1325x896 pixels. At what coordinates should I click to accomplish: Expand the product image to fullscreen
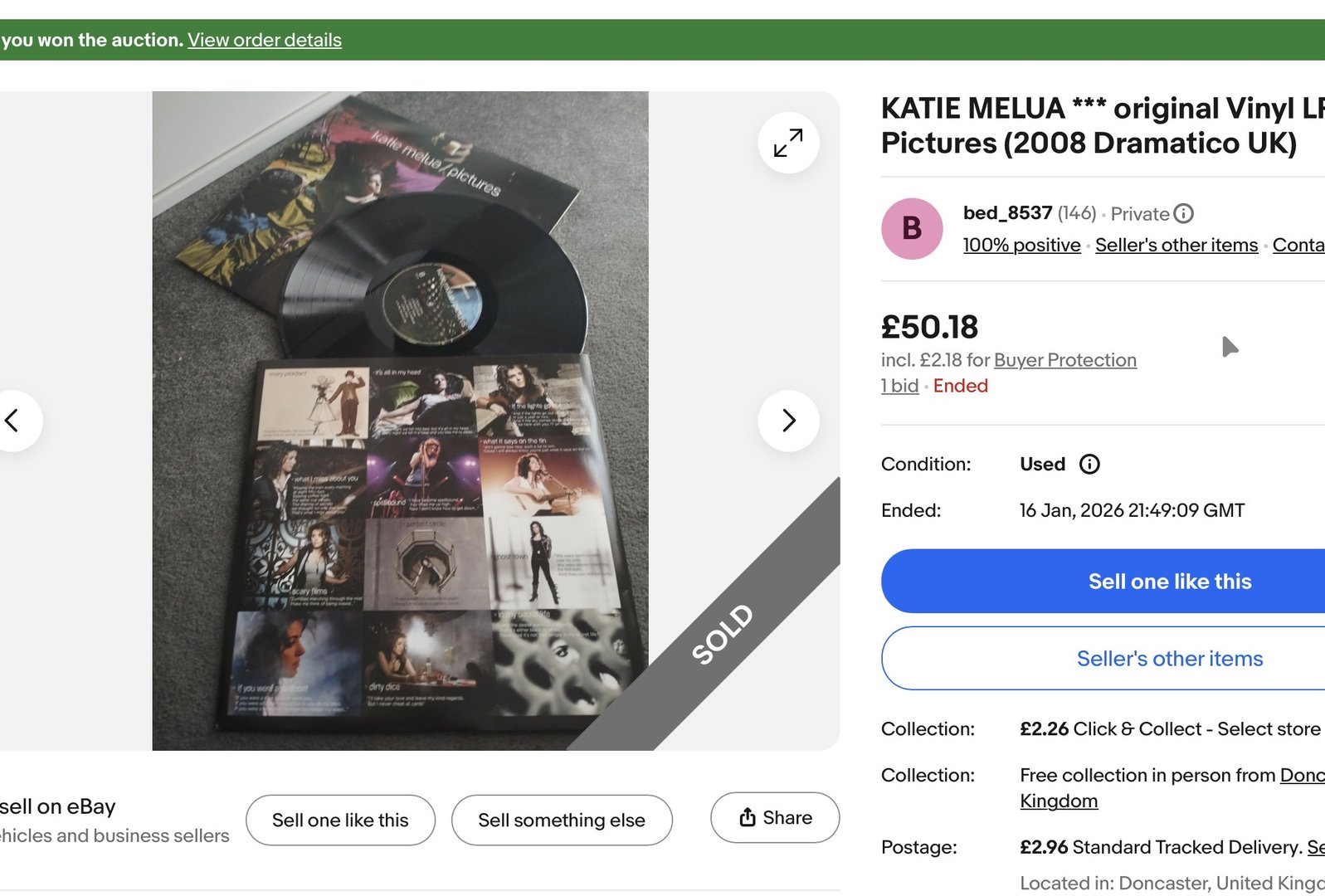(x=788, y=143)
